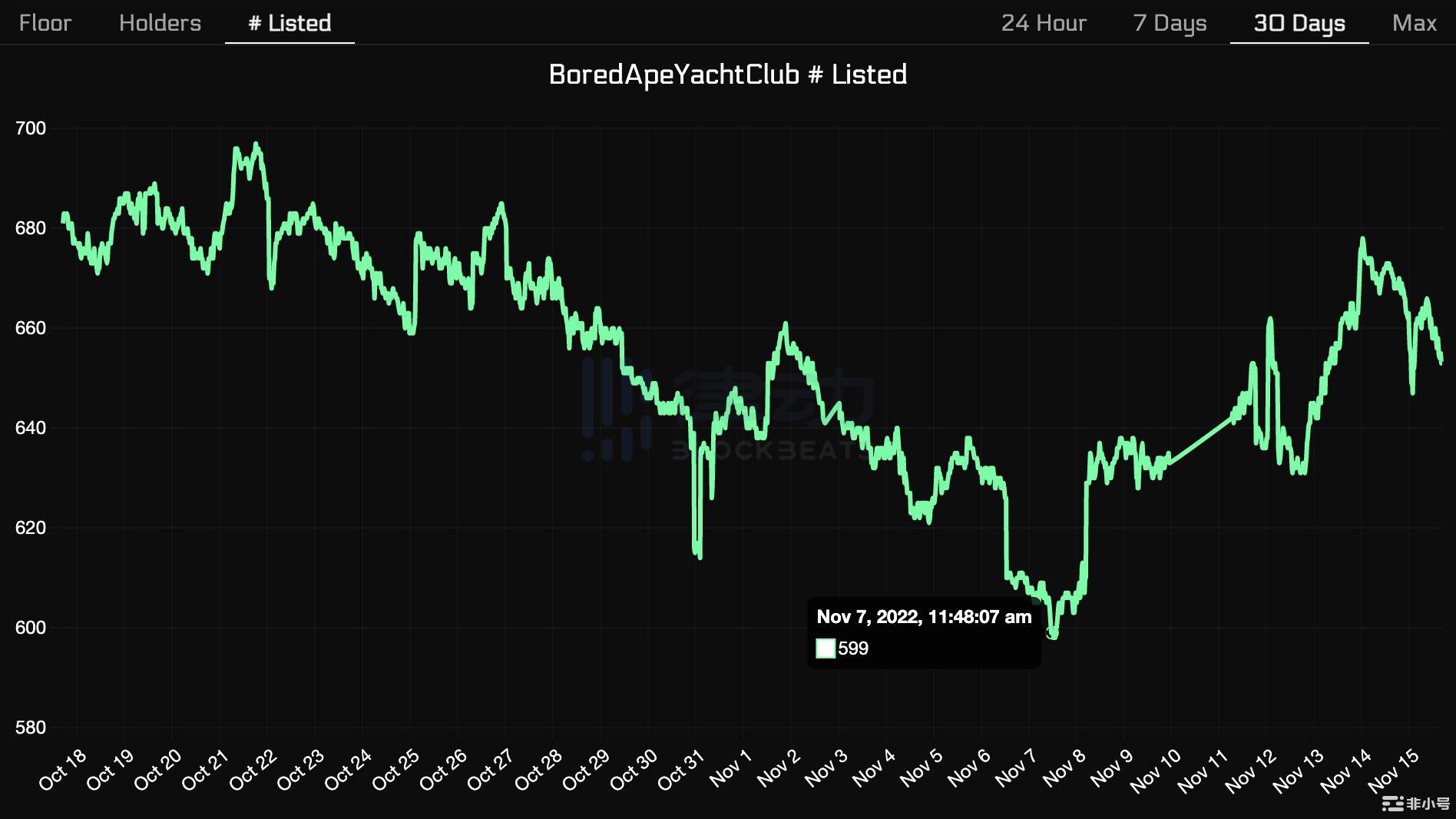Switch to the Floor tab
Viewport: 1456px width, 819px height.
[x=45, y=23]
